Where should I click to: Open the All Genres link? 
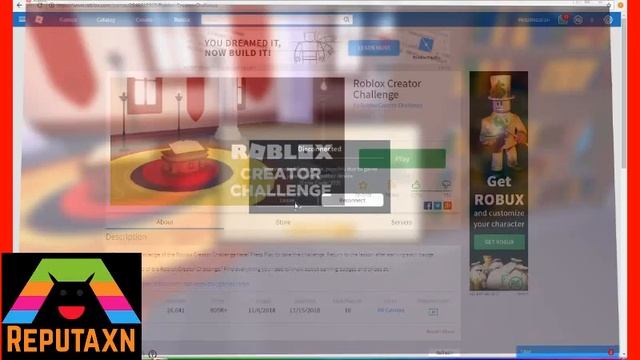pos(391,310)
